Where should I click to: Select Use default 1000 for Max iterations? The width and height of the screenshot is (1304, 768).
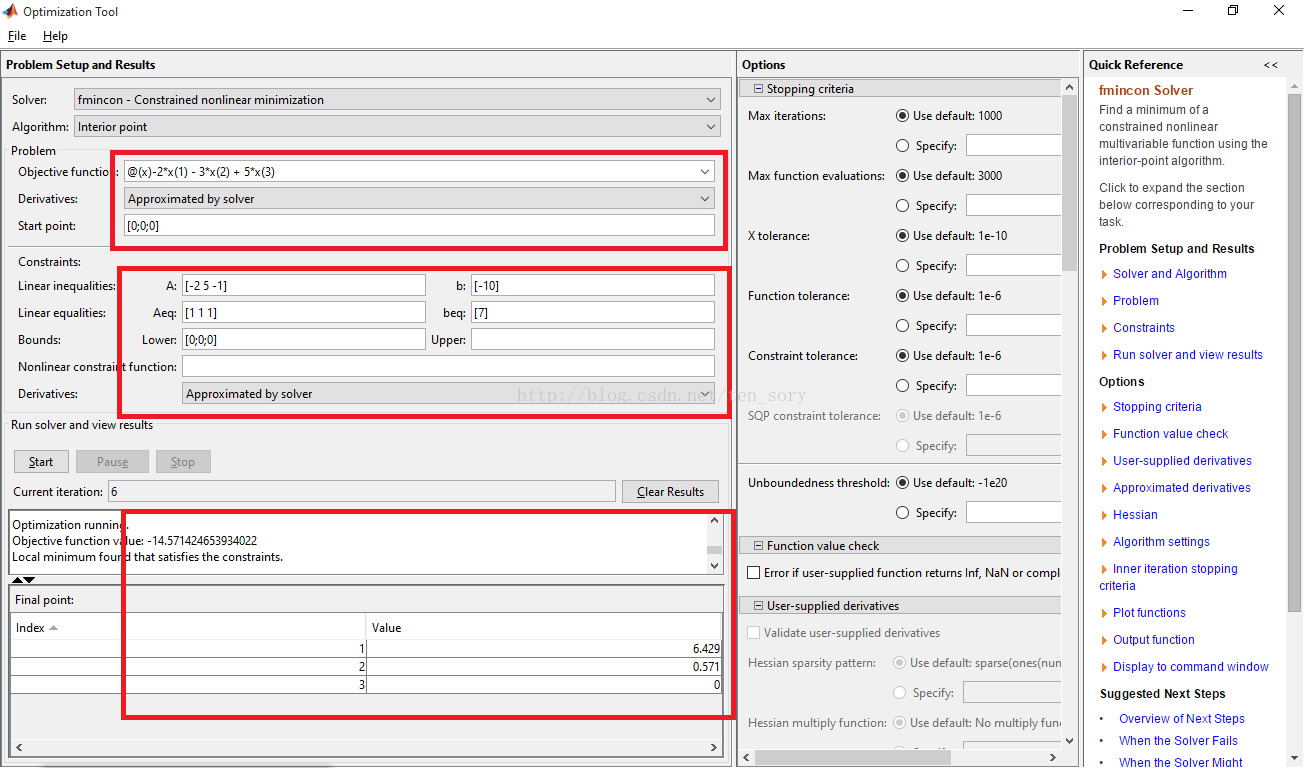tap(903, 116)
